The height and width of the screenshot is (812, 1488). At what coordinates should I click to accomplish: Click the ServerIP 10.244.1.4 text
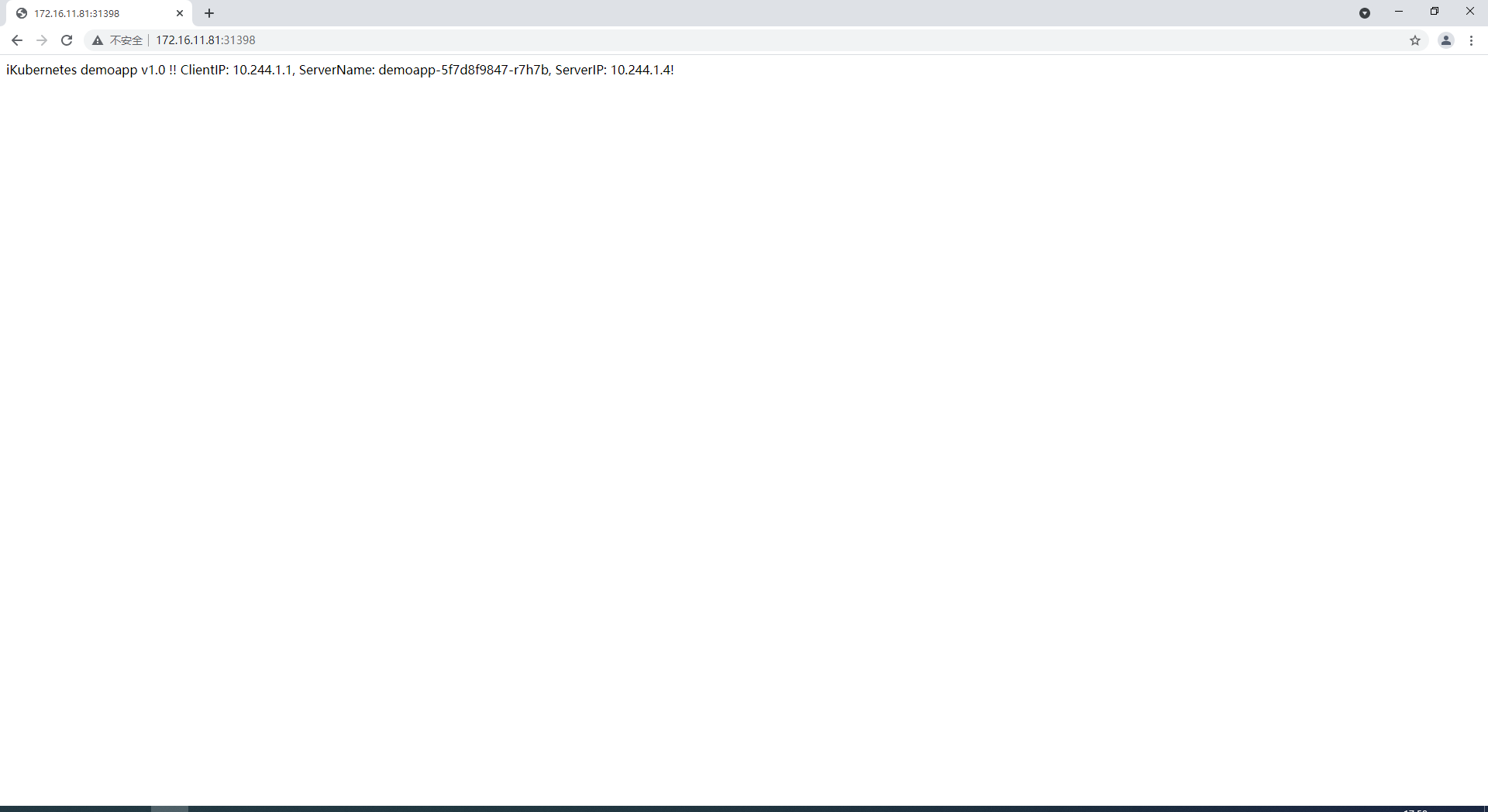613,70
